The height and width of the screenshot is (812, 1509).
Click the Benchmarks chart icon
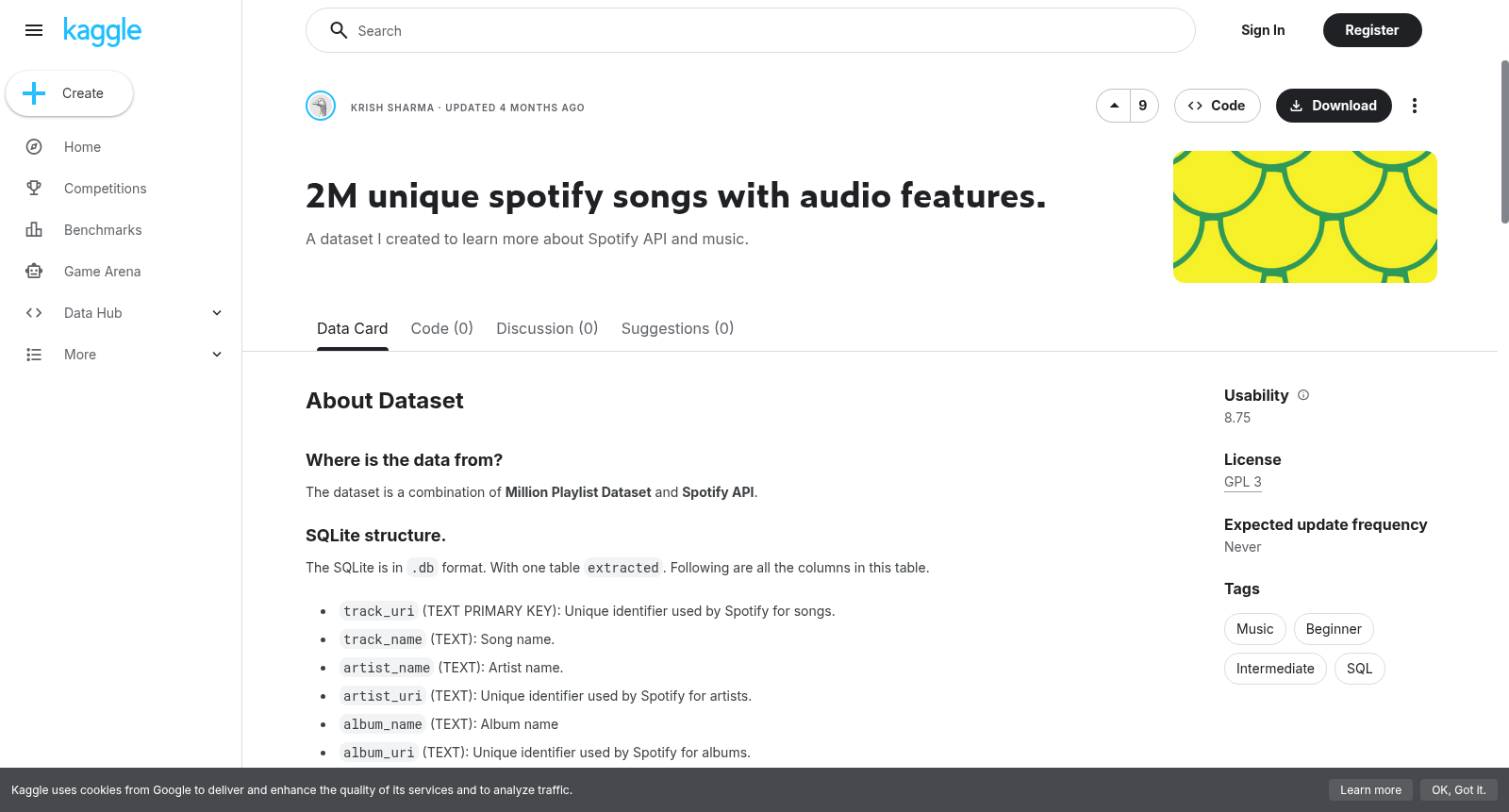[34, 230]
